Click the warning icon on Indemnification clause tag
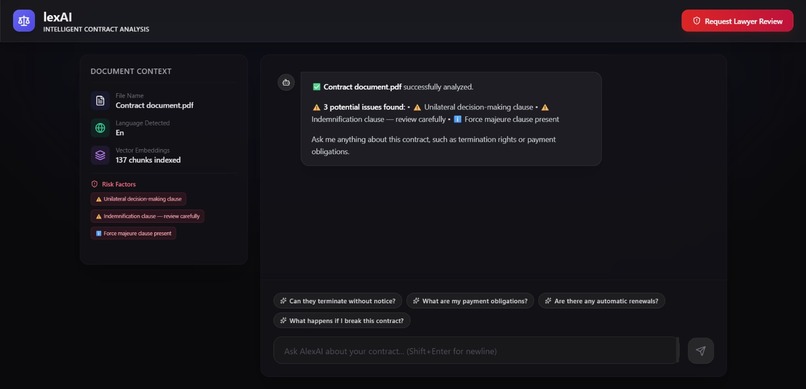The width and height of the screenshot is (806, 389). (x=99, y=217)
